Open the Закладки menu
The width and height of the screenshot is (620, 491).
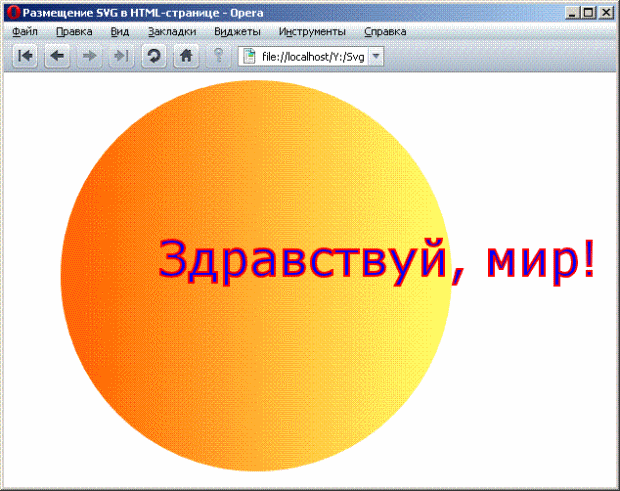coord(172,32)
